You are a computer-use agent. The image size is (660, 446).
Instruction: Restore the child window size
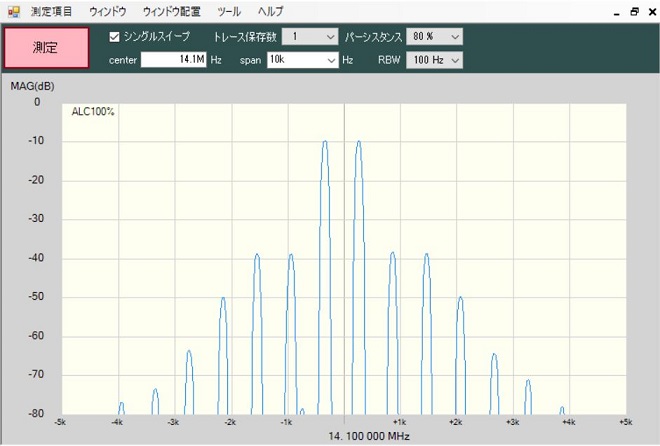634,12
